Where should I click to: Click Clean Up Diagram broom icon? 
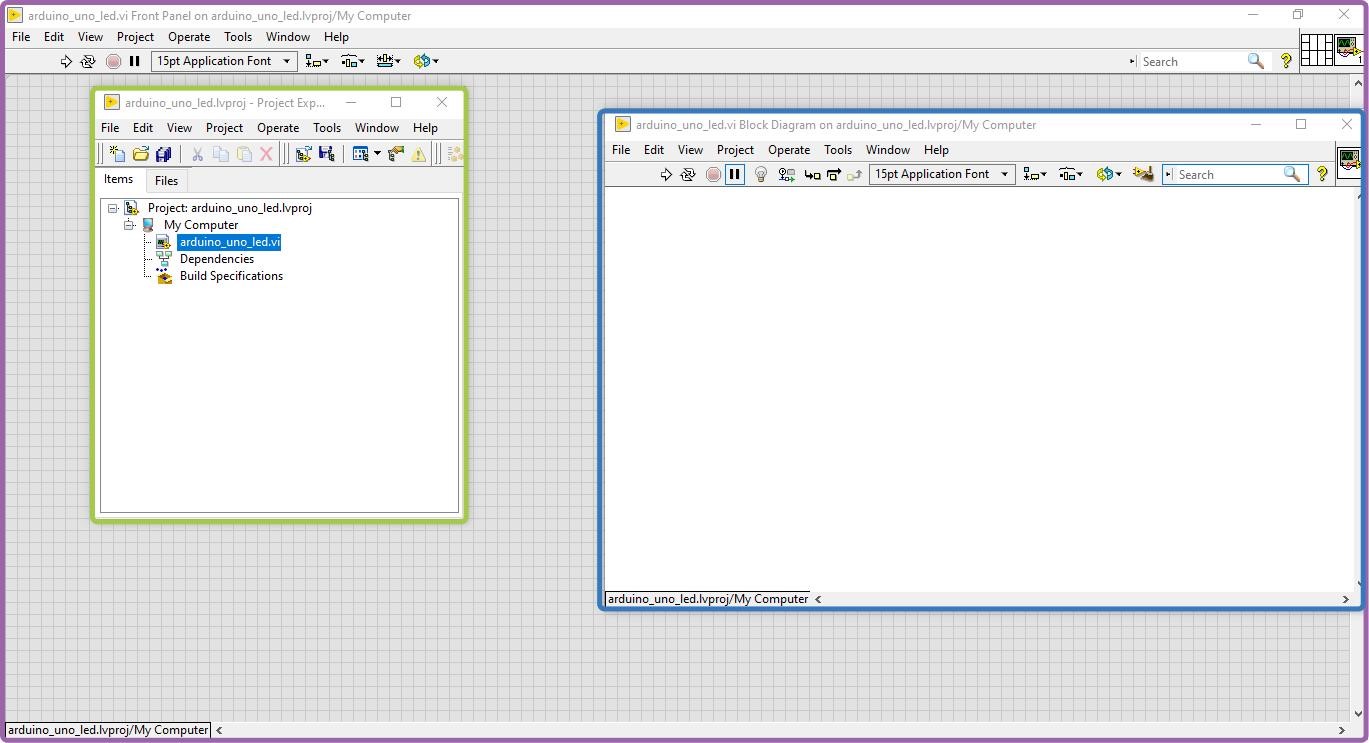tap(1143, 174)
